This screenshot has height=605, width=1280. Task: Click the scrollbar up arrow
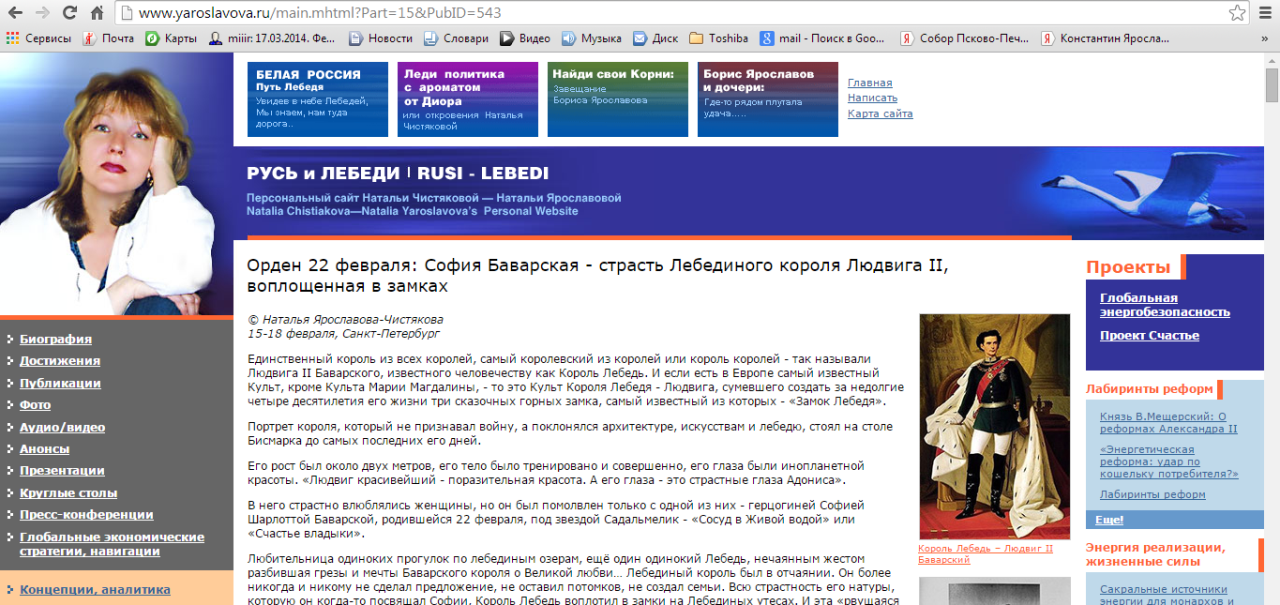[1271, 60]
